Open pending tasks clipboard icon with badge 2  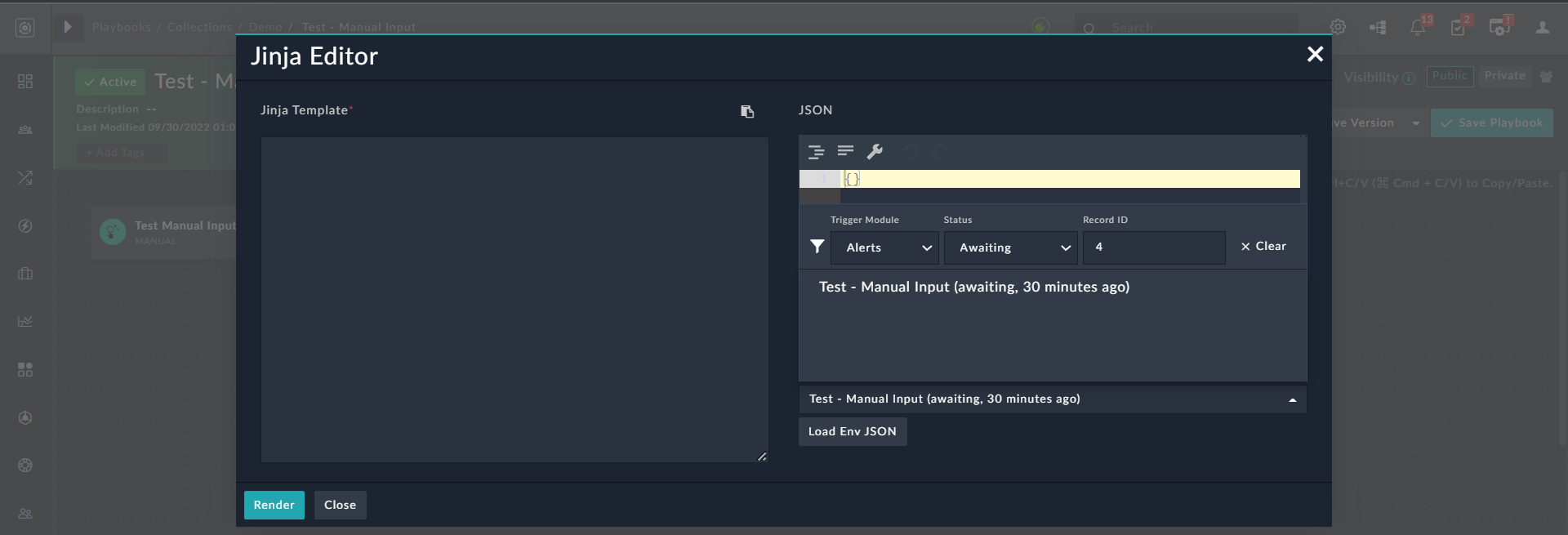(1459, 26)
